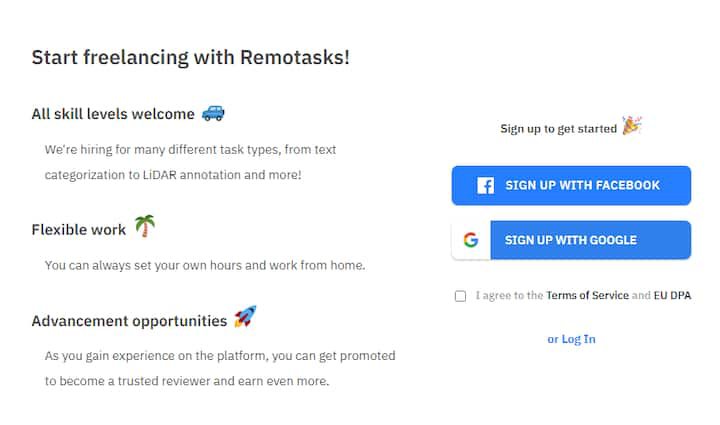Click the trusted reviewer description paragraph
The width and height of the screenshot is (720, 425).
pos(220,368)
